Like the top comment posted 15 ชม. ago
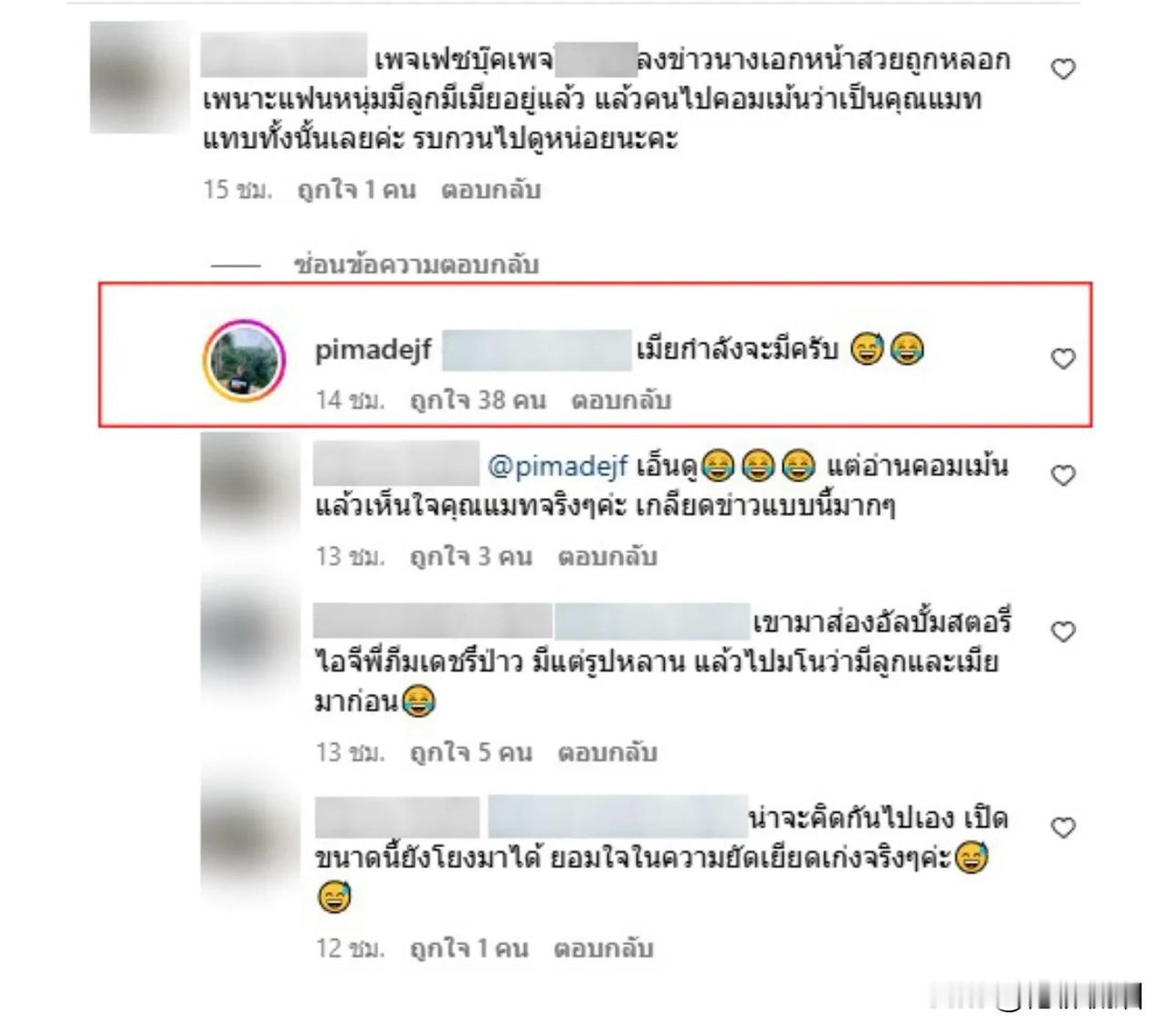Image resolution: width=1169 pixels, height=1036 pixels. click(x=1063, y=69)
